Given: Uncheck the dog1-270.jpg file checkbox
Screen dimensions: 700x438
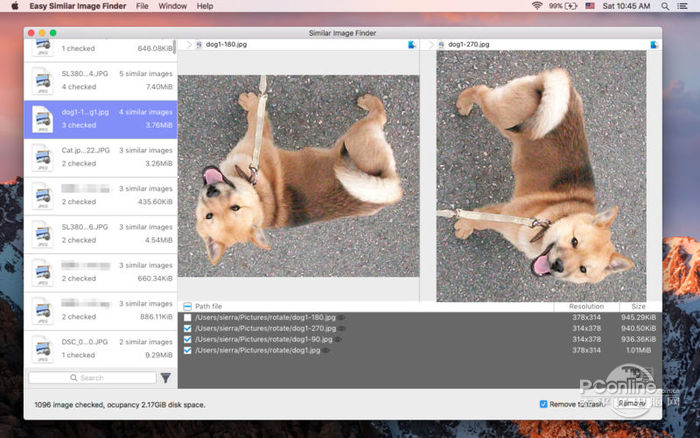Looking at the screenshot, I should (x=188, y=328).
